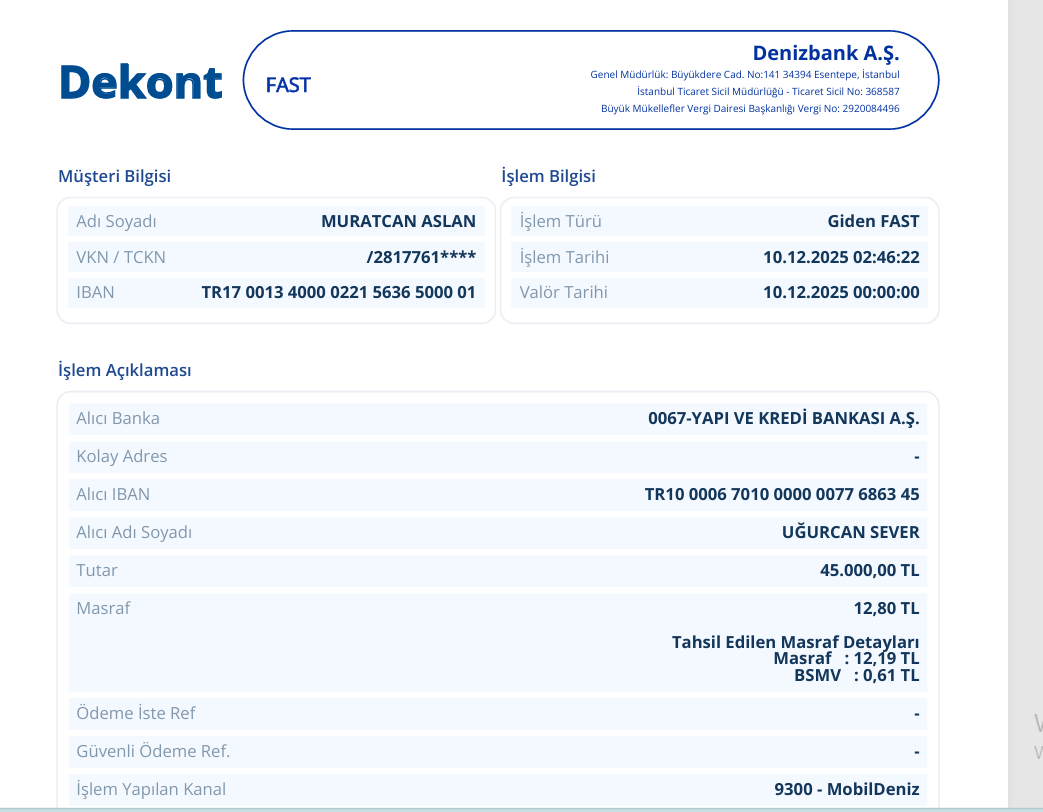Image resolution: width=1043 pixels, height=812 pixels.
Task: Select the Alıcı Banka value Yapı ve Kredi
Action: (x=784, y=418)
